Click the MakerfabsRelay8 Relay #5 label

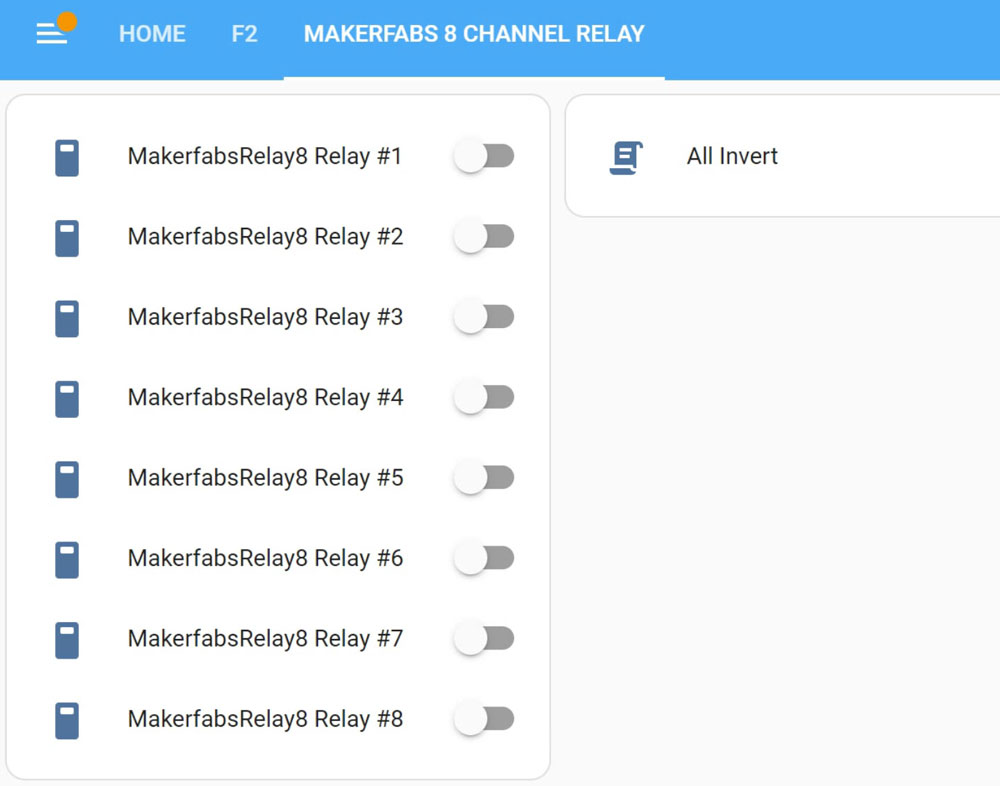[x=265, y=478]
